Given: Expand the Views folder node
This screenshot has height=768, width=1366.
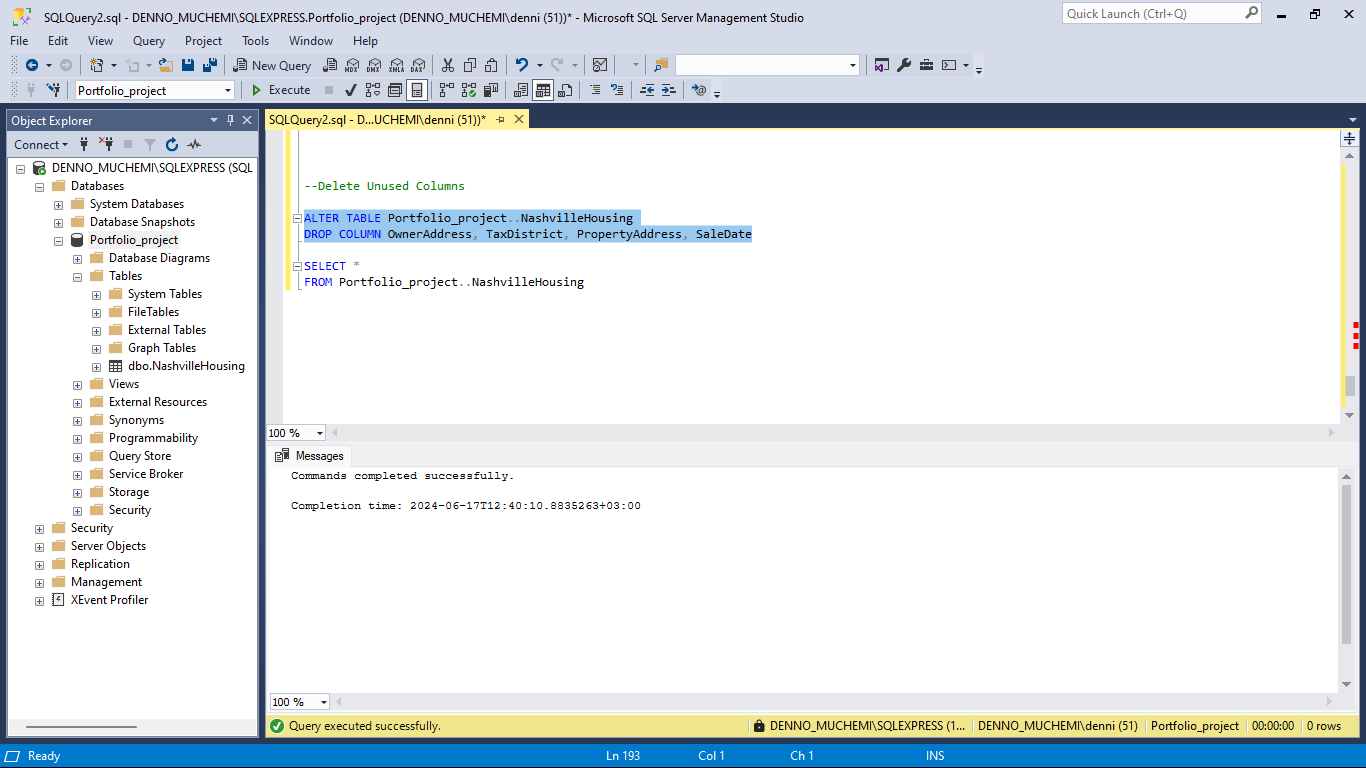Looking at the screenshot, I should click(x=77, y=384).
